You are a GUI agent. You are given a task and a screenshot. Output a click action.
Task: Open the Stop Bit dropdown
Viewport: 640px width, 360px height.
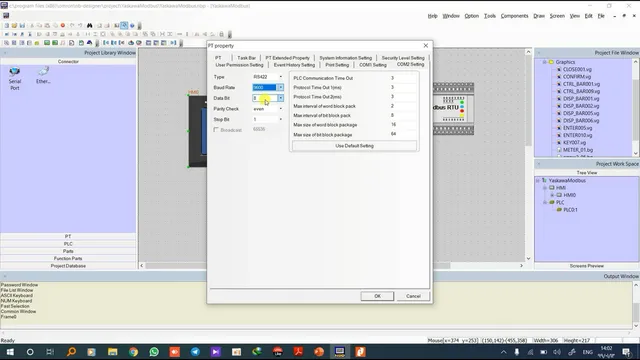[267, 120]
